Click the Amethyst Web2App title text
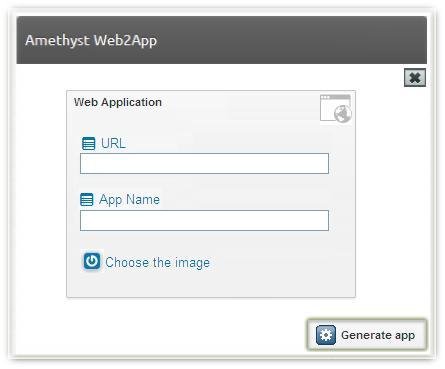The width and height of the screenshot is (445, 369). point(91,40)
